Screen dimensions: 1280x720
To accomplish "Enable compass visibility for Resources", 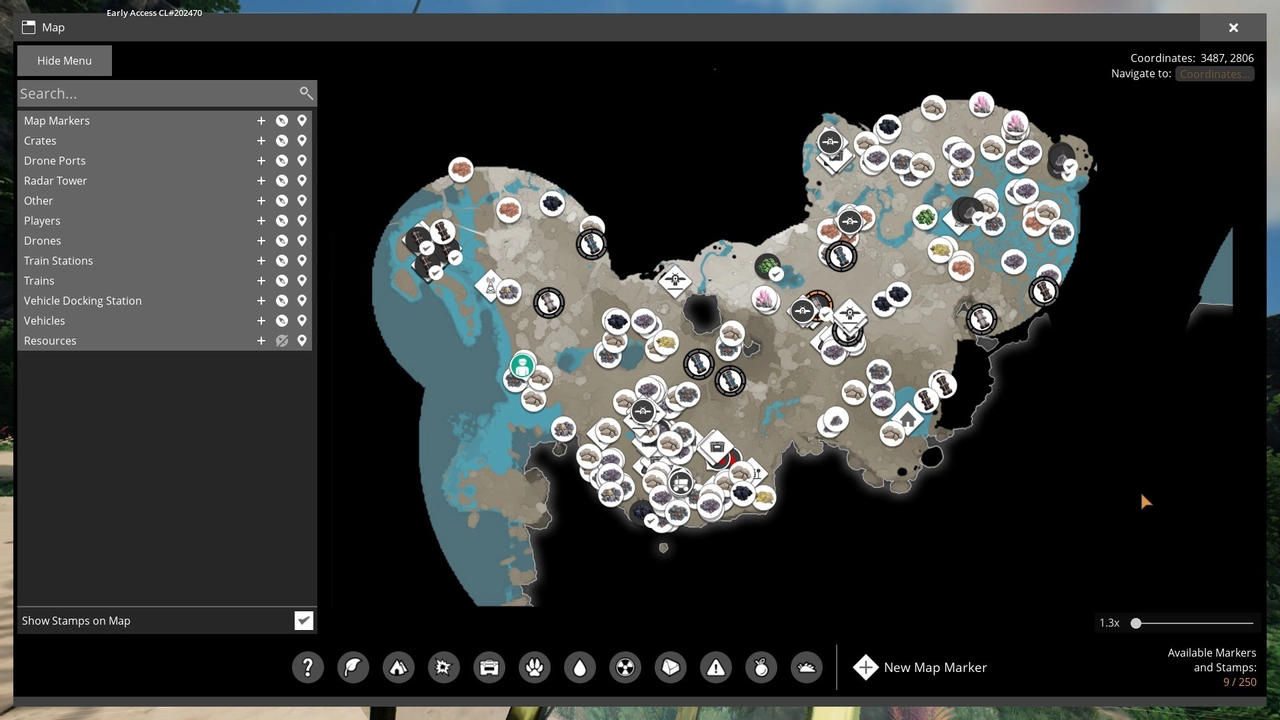I will pos(282,341).
